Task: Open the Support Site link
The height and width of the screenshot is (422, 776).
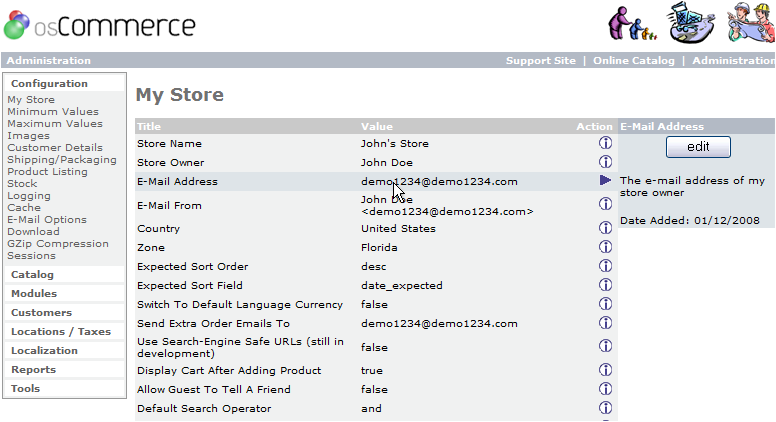Action: pos(540,61)
